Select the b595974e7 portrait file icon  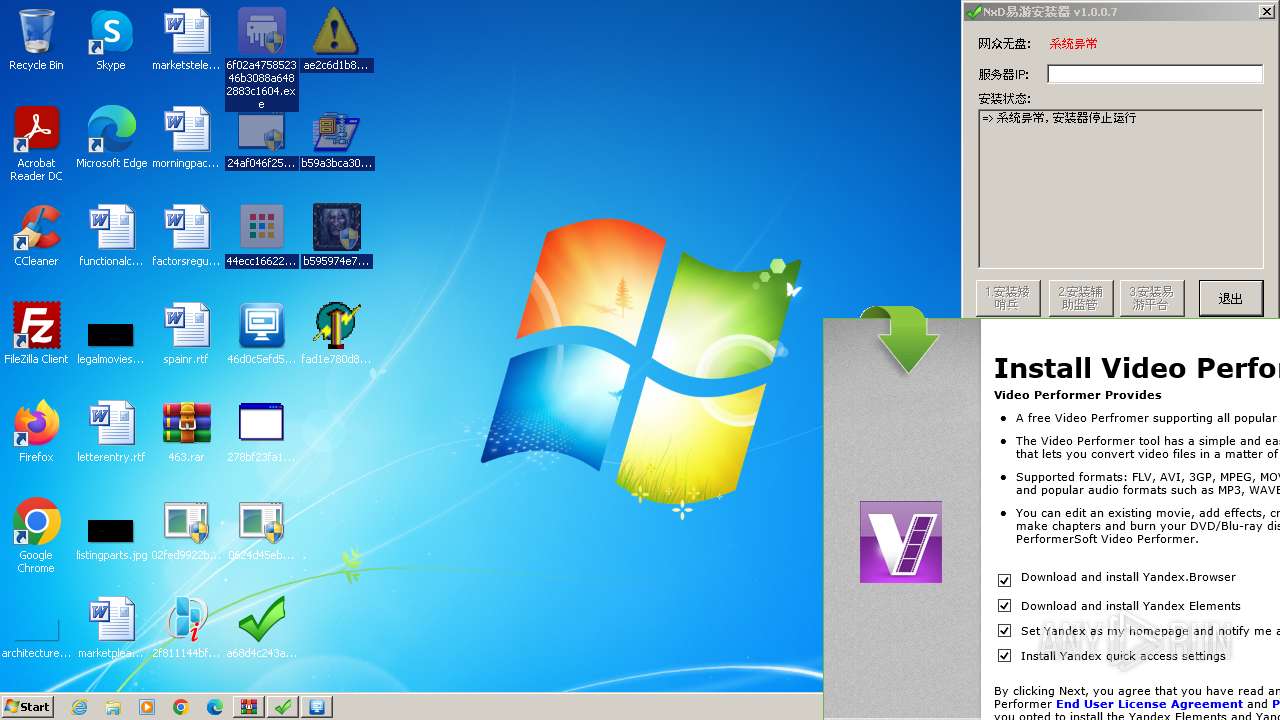click(x=336, y=236)
